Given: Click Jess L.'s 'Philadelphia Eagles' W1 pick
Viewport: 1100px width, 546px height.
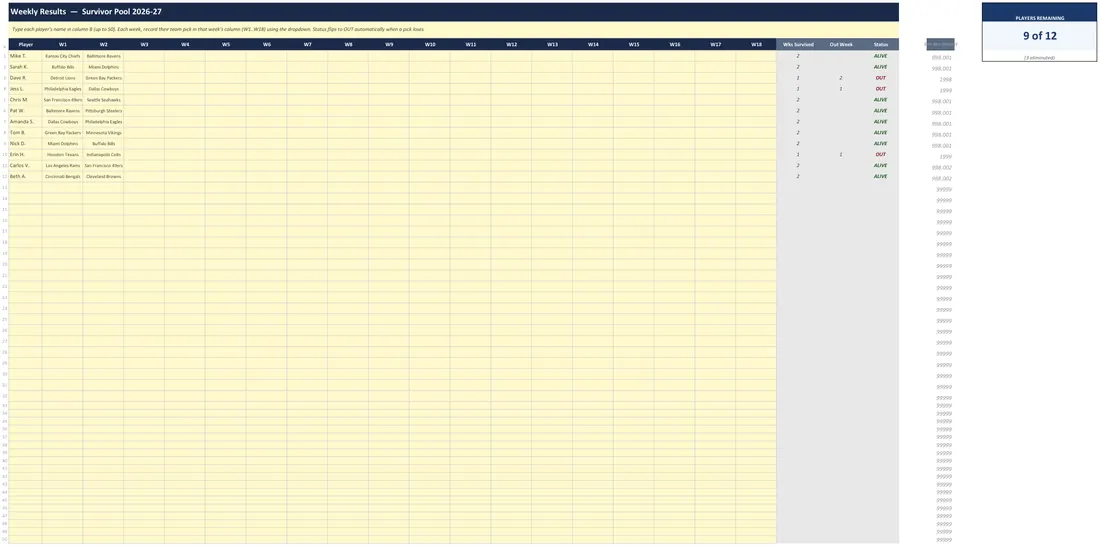Looking at the screenshot, I should coord(62,89).
